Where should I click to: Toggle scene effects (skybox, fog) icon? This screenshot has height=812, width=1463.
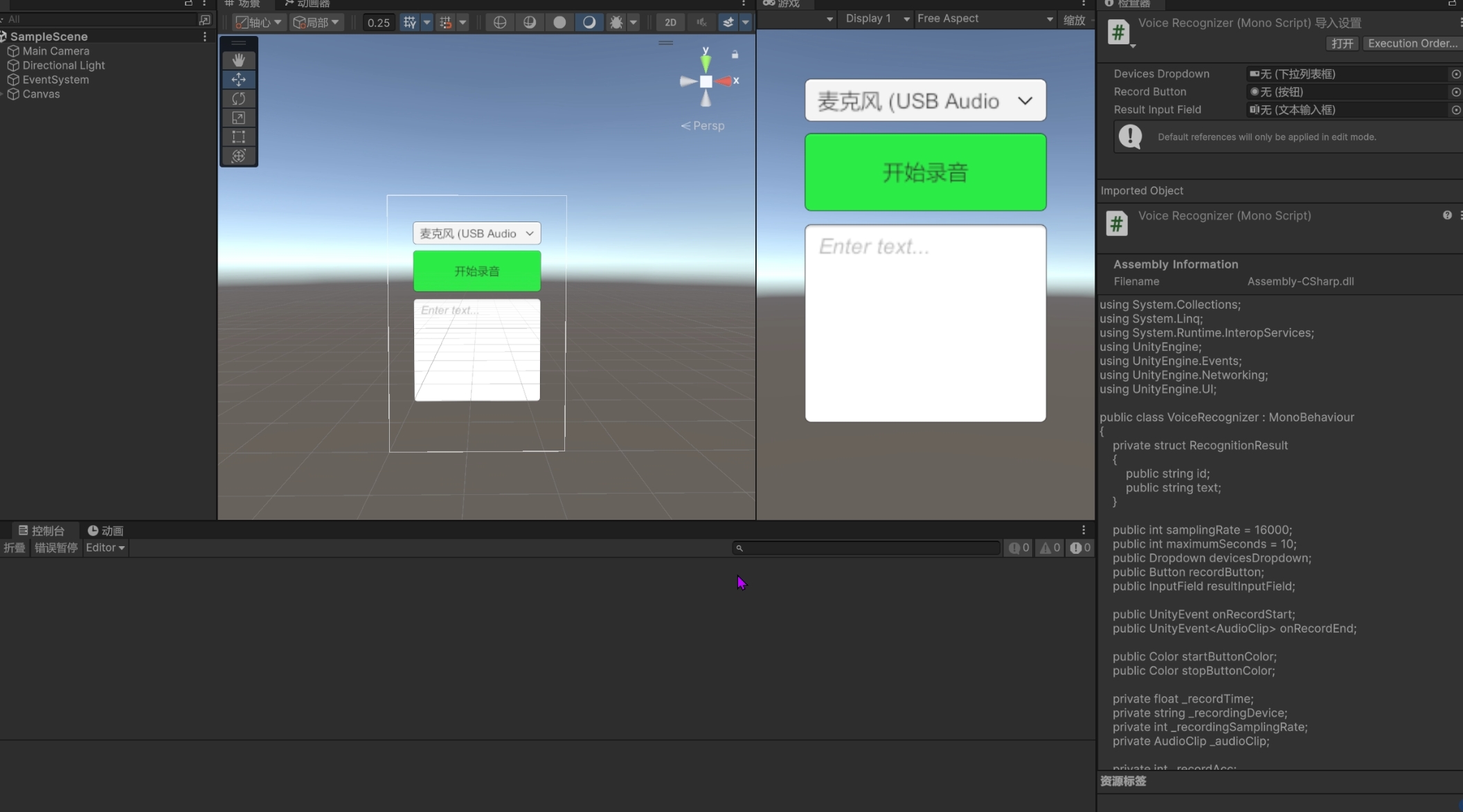click(728, 22)
